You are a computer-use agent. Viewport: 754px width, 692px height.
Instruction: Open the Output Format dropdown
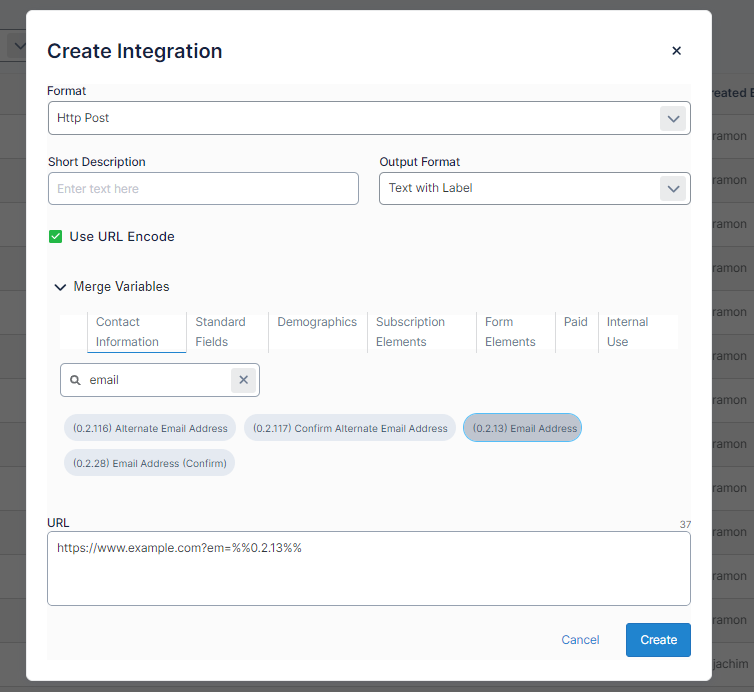tap(673, 188)
